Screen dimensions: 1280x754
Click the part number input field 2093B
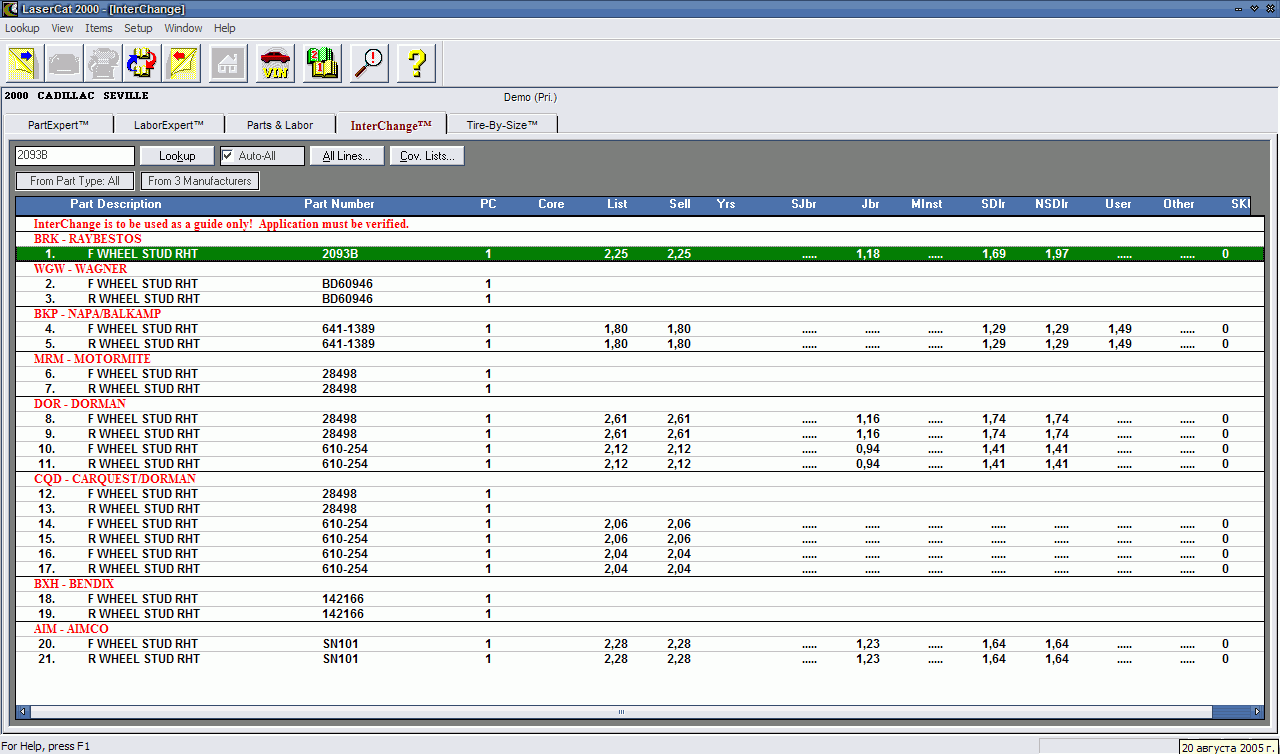(x=75, y=156)
